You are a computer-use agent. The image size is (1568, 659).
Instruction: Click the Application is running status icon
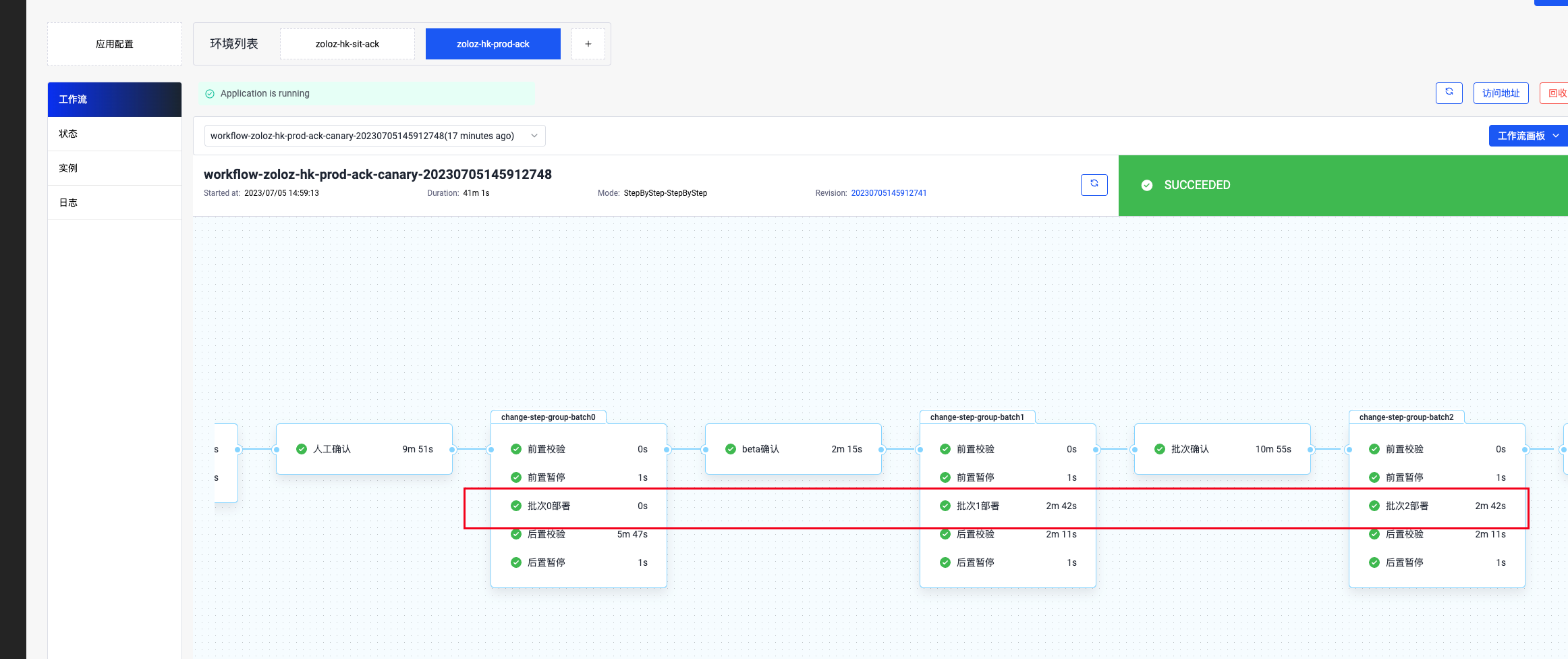210,94
